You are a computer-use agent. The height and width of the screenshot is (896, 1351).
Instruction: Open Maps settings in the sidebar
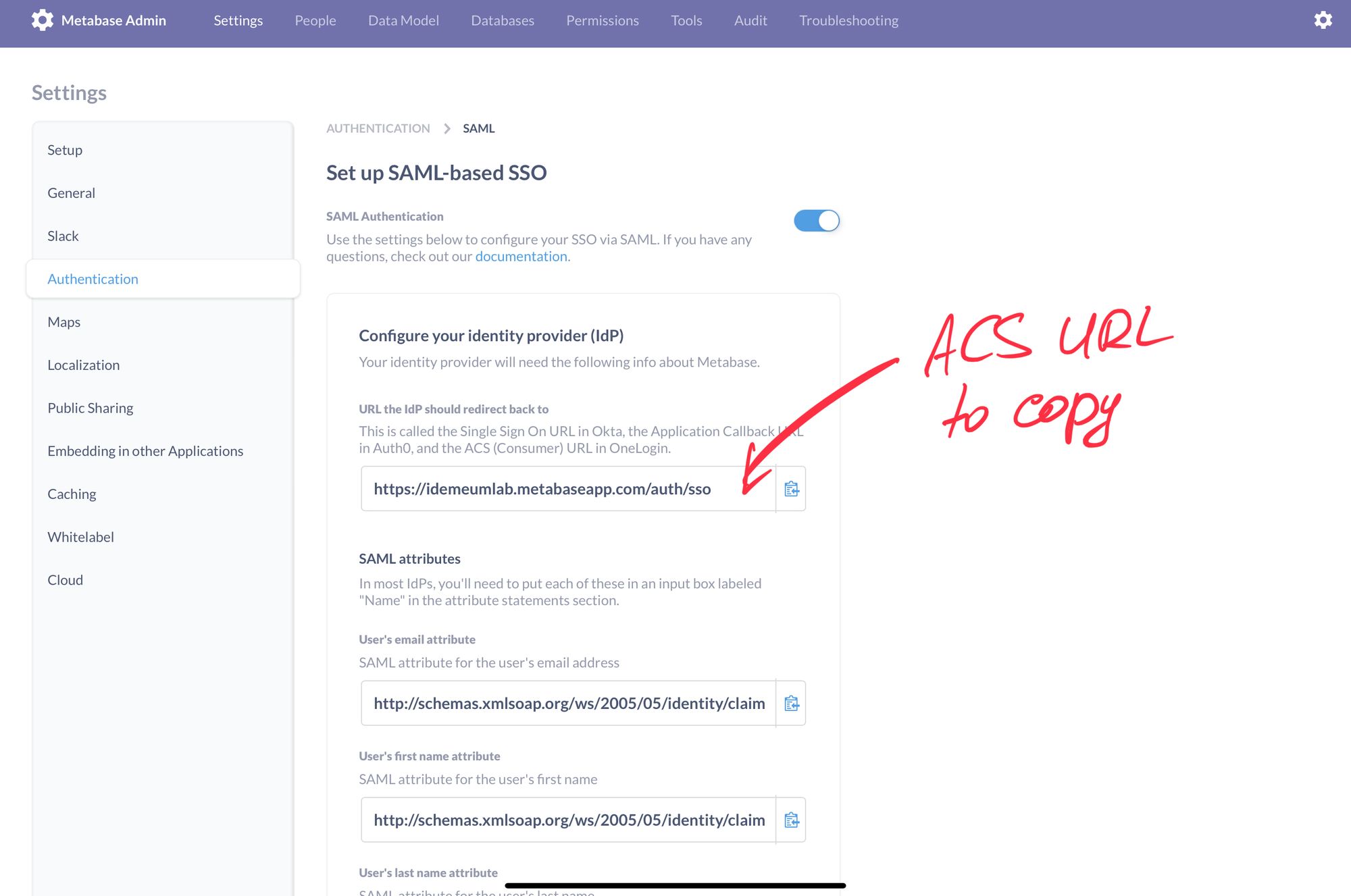[163, 322]
